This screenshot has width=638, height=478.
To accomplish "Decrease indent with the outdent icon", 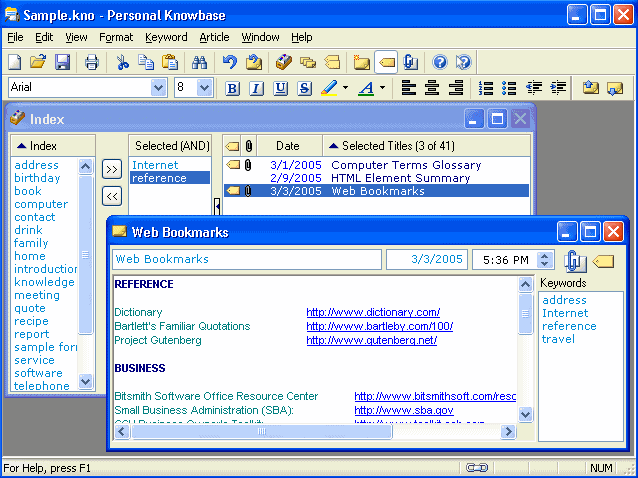I will tap(534, 88).
